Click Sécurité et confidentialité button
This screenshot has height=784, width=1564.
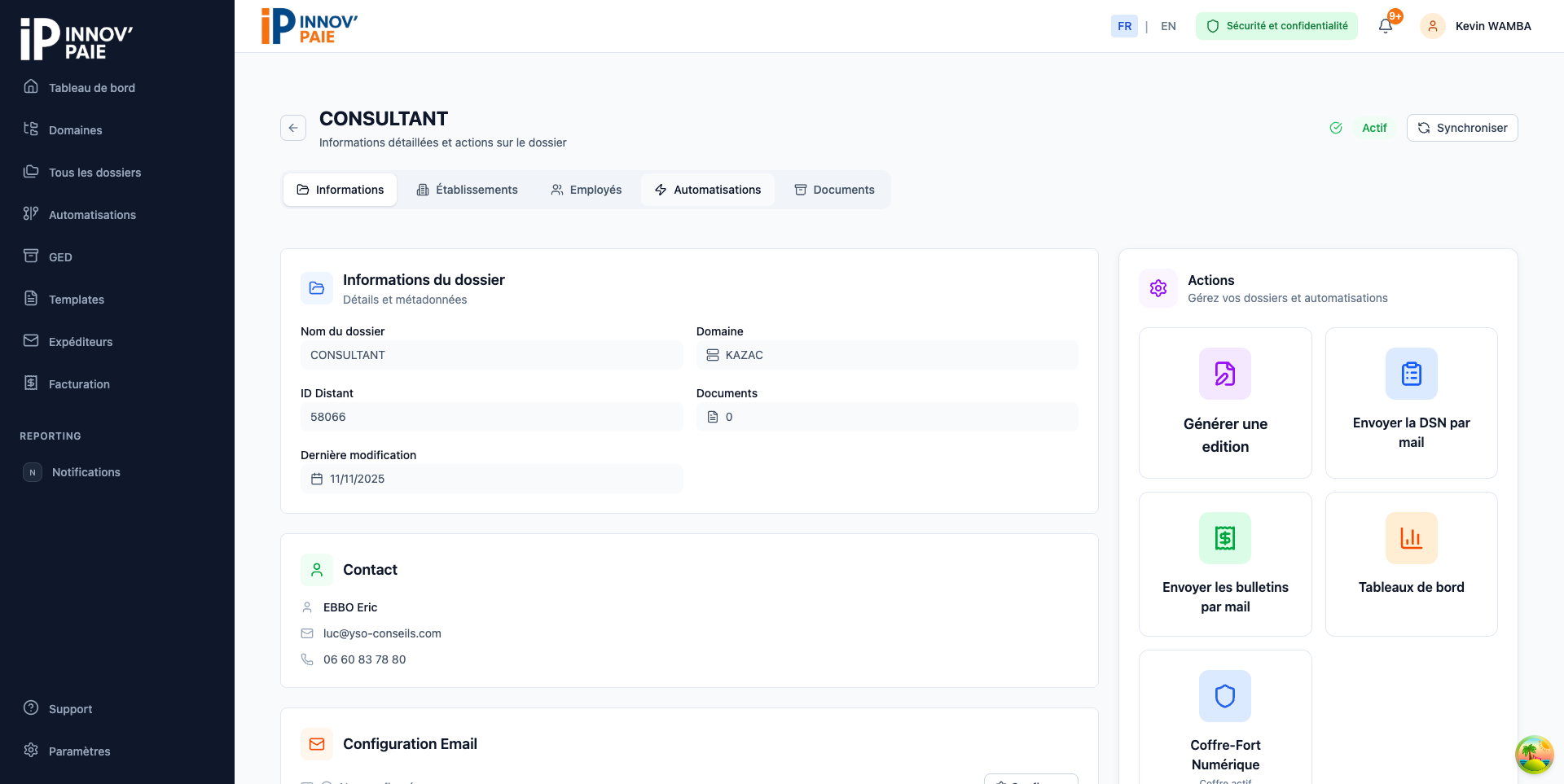(1276, 26)
